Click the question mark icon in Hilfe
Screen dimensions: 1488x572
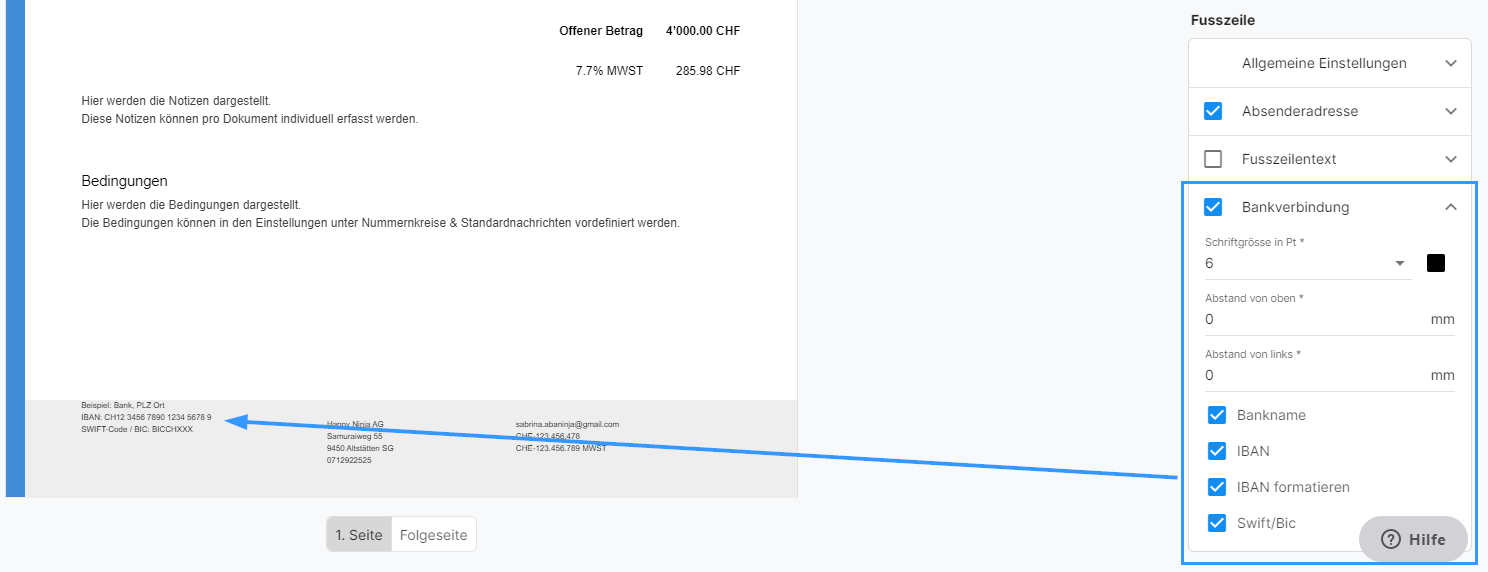click(x=1390, y=539)
